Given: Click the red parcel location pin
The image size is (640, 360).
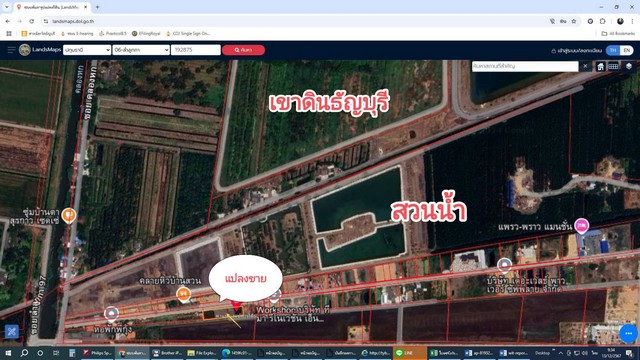Looking at the screenshot, I should 236,306.
